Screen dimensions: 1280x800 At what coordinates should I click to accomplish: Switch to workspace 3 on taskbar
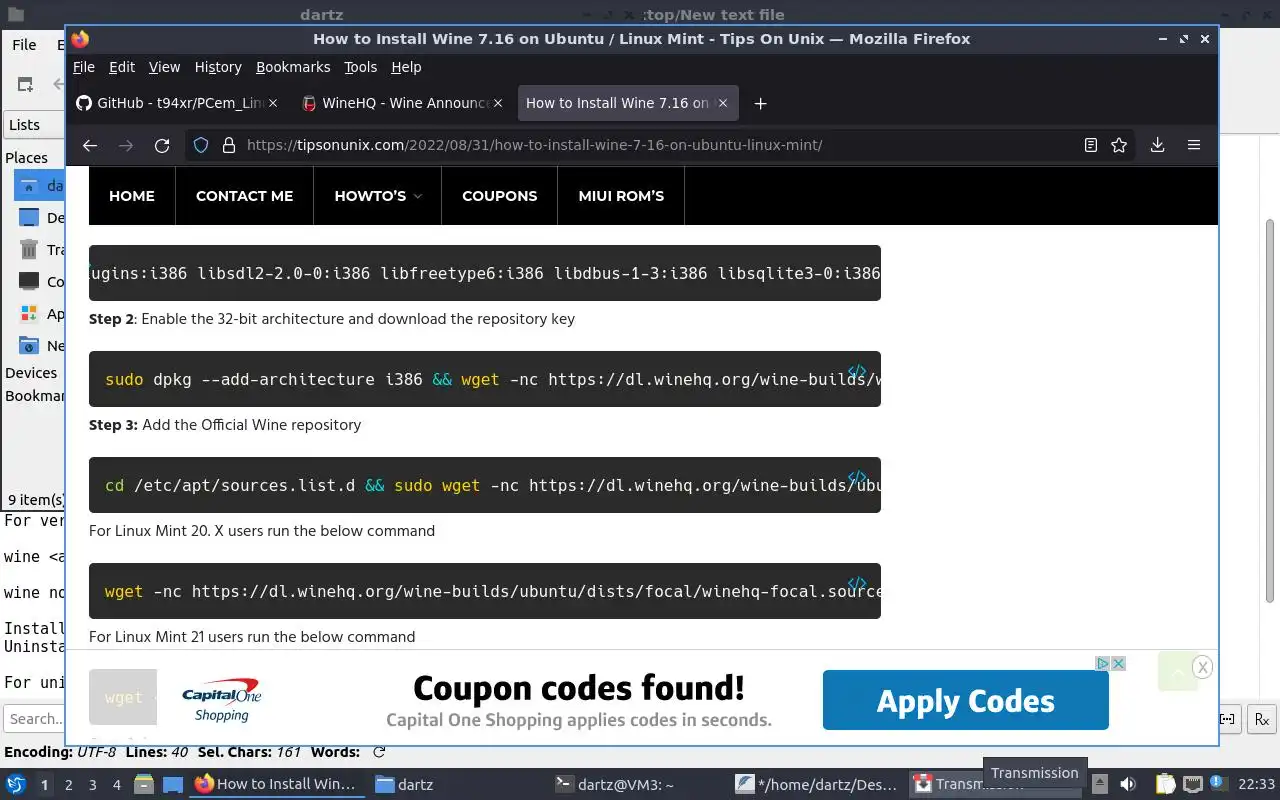[x=92, y=785]
